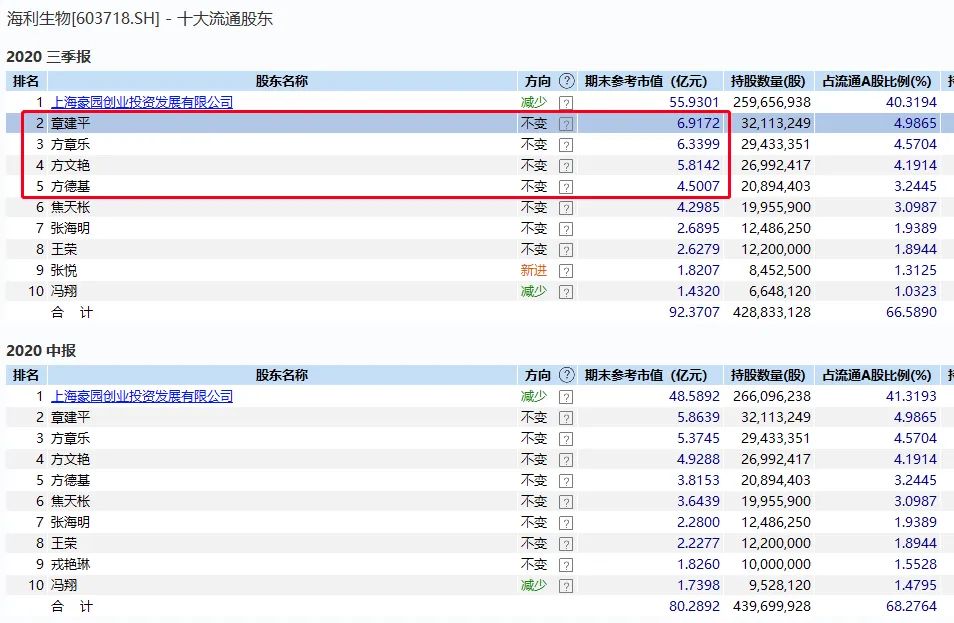954x623 pixels.
Task: Click question mark icon for 焦天彬 in 中报
Action: [x=566, y=502]
